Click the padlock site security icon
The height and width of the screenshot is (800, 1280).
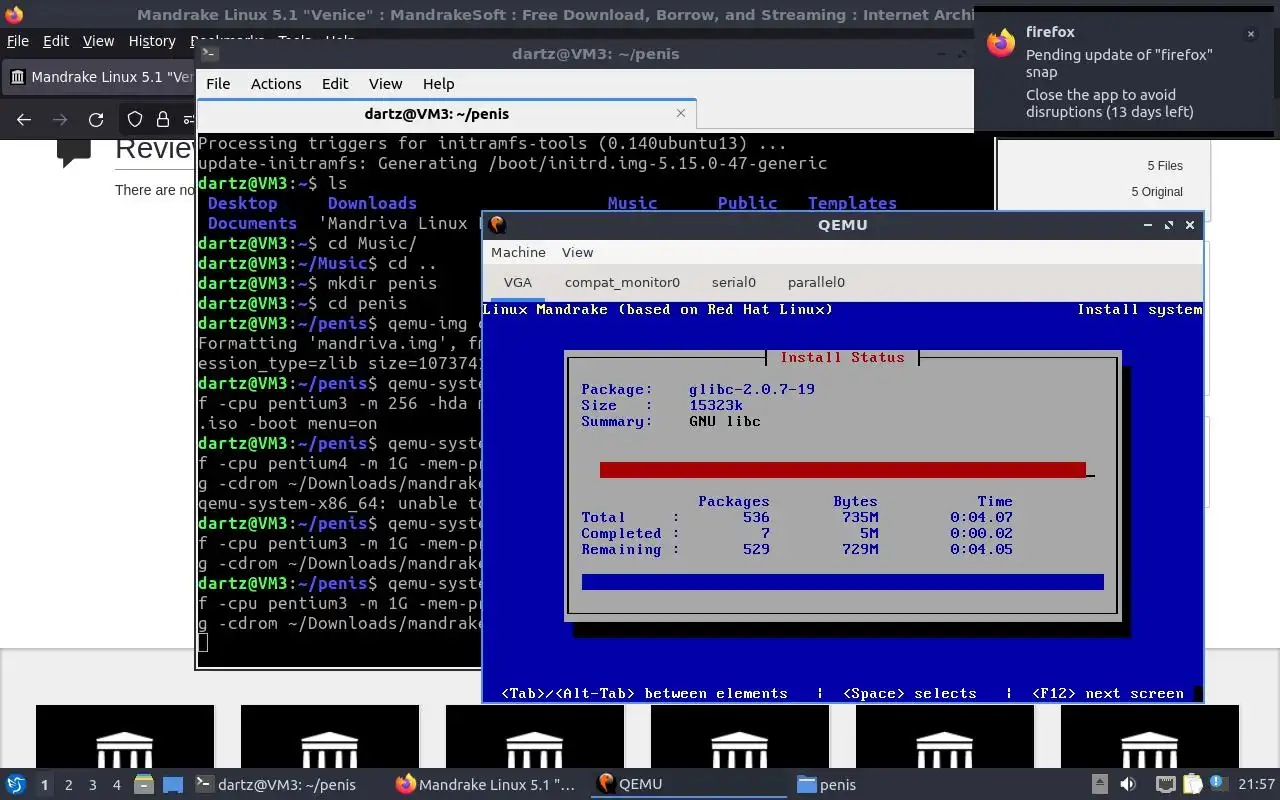163,120
